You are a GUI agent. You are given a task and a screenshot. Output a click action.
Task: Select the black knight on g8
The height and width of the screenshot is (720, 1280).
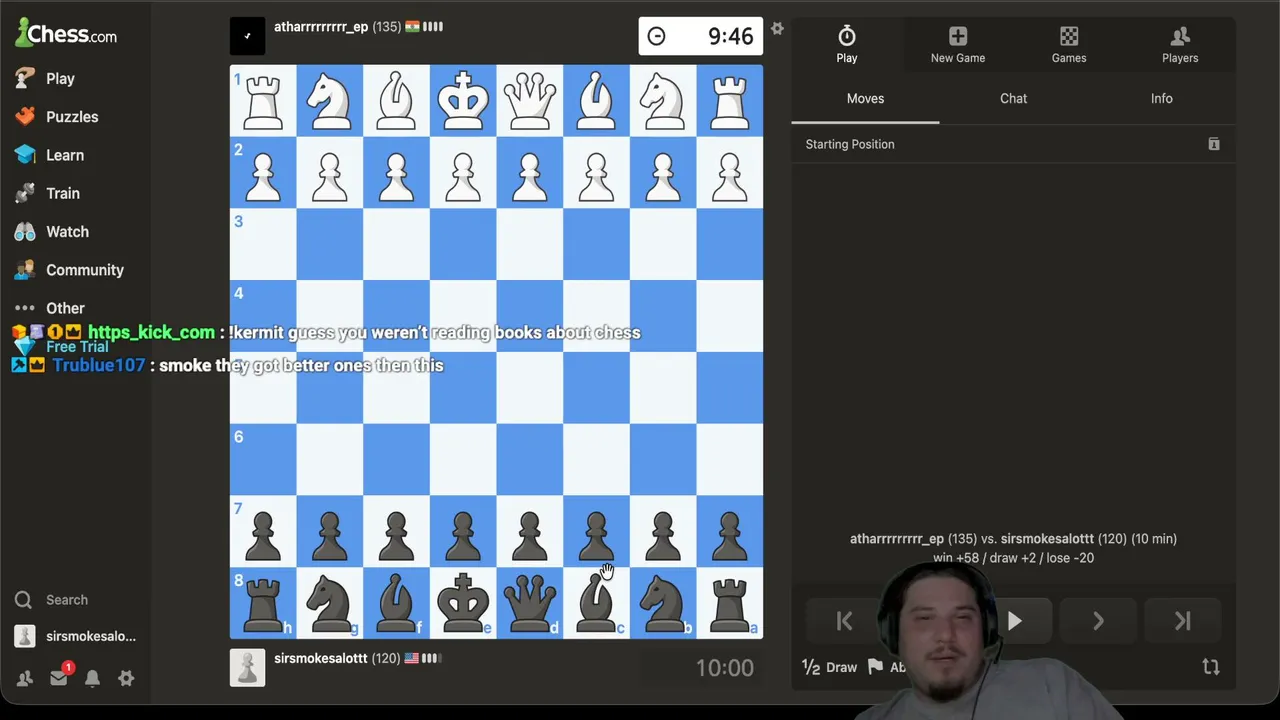coord(330,603)
